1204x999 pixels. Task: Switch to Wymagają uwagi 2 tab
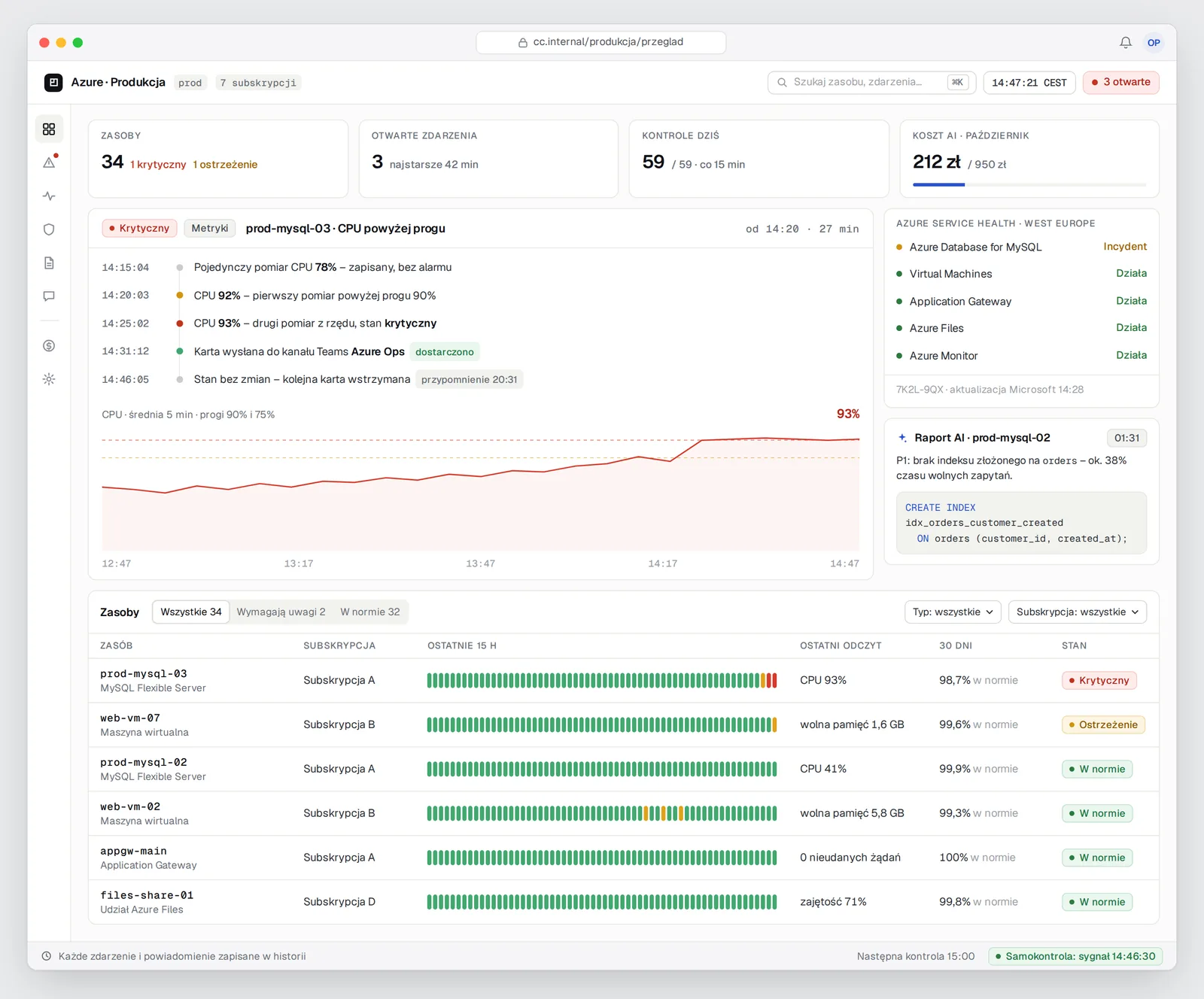click(x=281, y=612)
